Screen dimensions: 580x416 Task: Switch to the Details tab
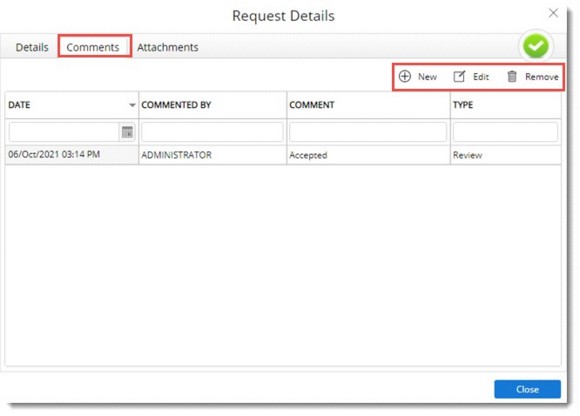32,47
